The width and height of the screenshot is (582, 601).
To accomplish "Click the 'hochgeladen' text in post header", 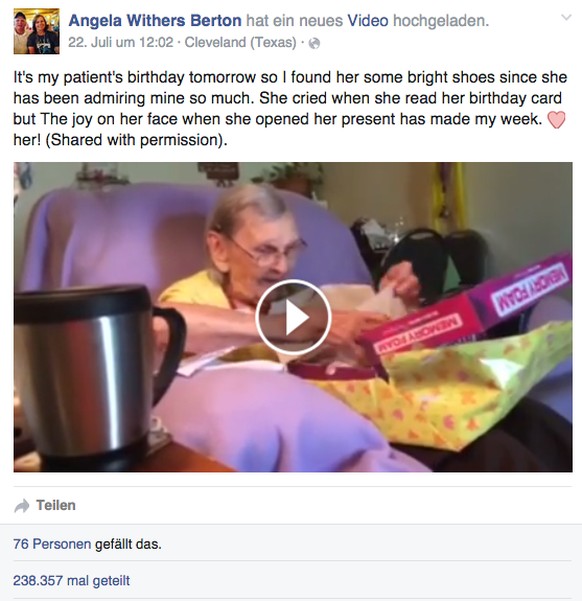I will pyautogui.click(x=441, y=20).
